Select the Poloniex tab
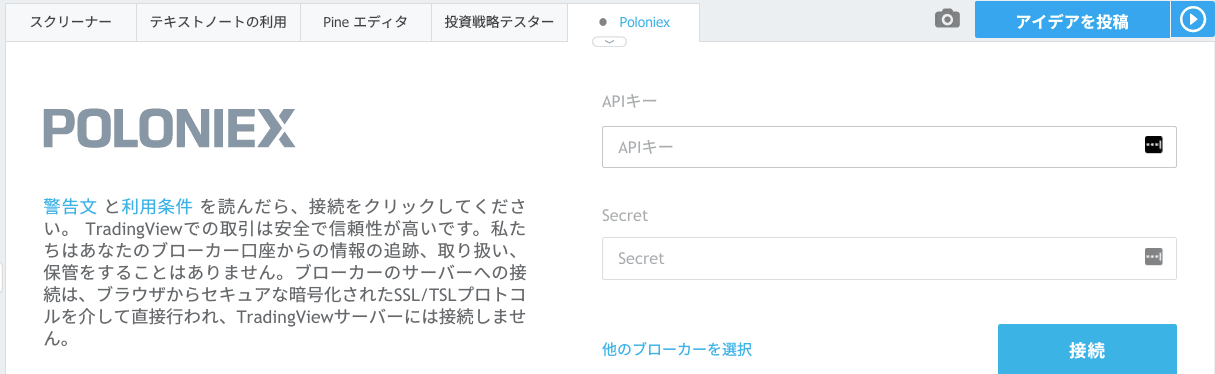The height and width of the screenshot is (374, 1215). tap(633, 21)
